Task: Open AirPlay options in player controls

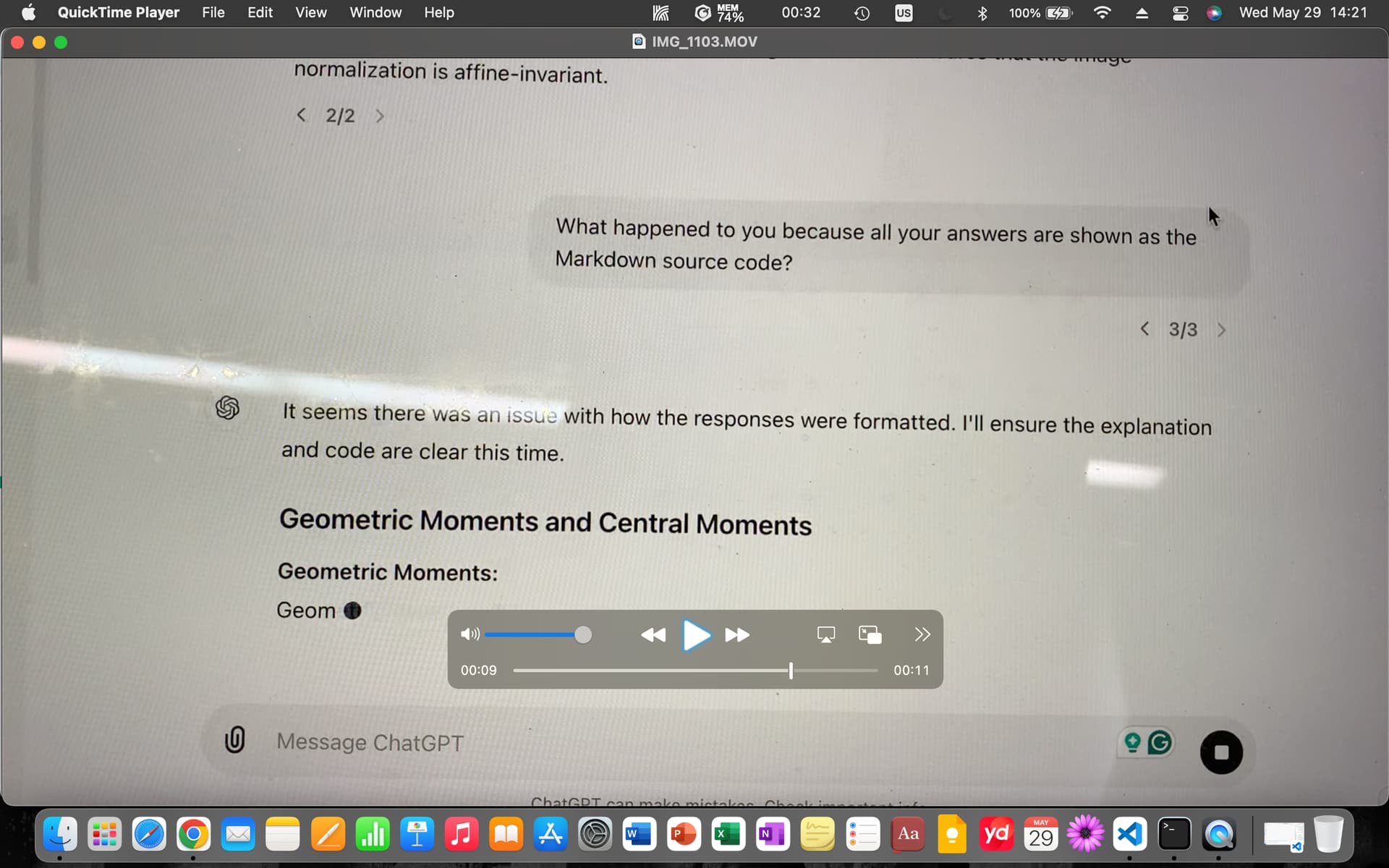Action: click(x=825, y=635)
